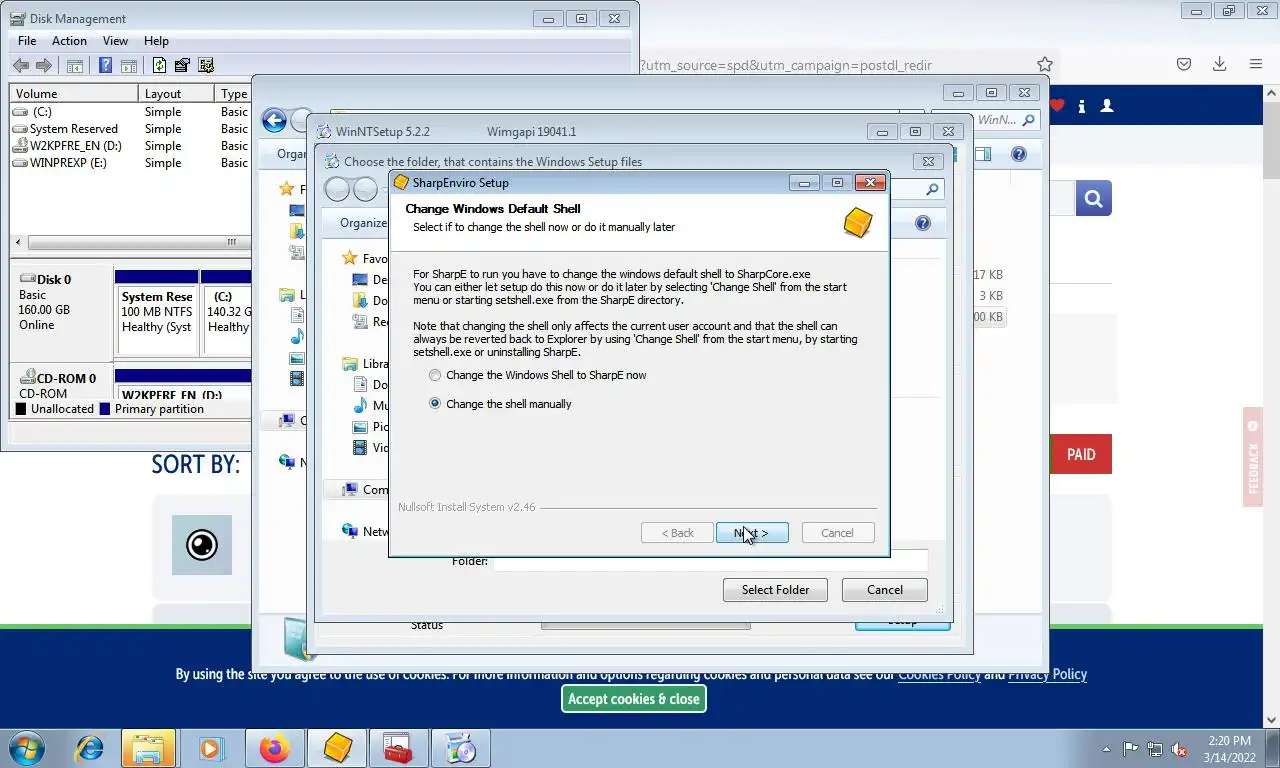Click Accept cookies & close
Viewport: 1280px width, 768px height.
coord(634,699)
